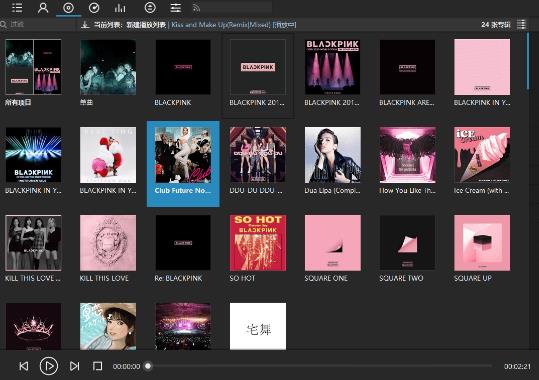Click the download arrow icon before playlist name
The height and width of the screenshot is (380, 539).
click(85, 25)
